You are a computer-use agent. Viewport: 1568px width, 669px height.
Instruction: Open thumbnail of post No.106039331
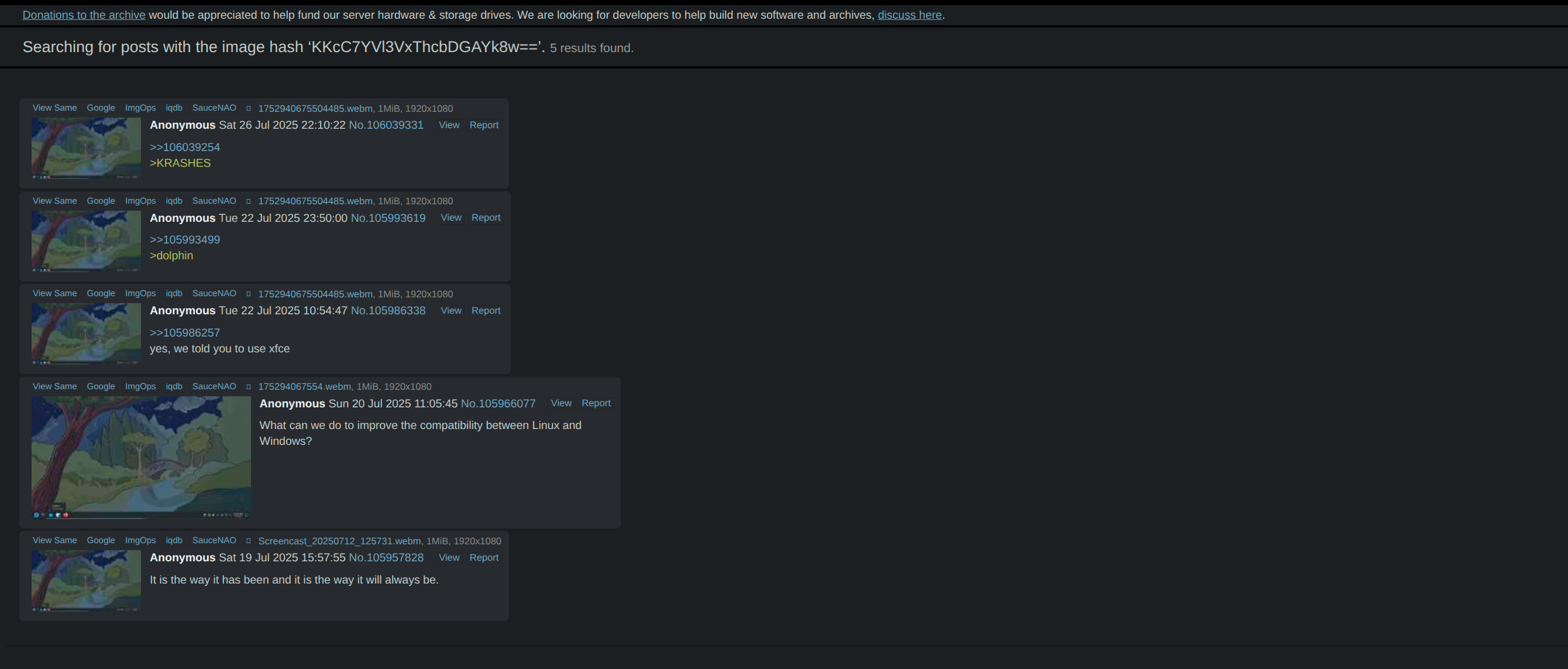pyautogui.click(x=87, y=148)
